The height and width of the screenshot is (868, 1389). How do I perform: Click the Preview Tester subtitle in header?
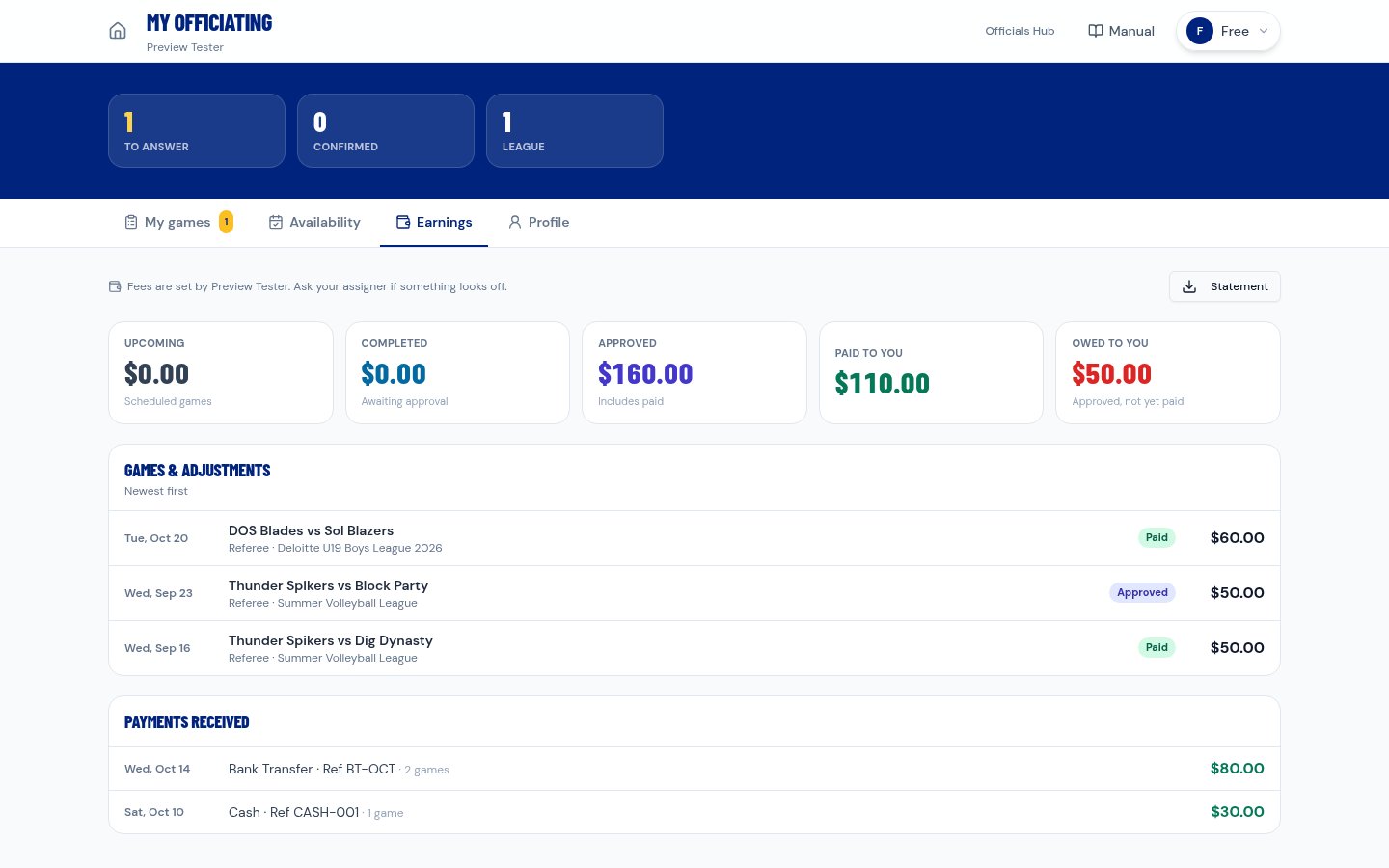(185, 47)
